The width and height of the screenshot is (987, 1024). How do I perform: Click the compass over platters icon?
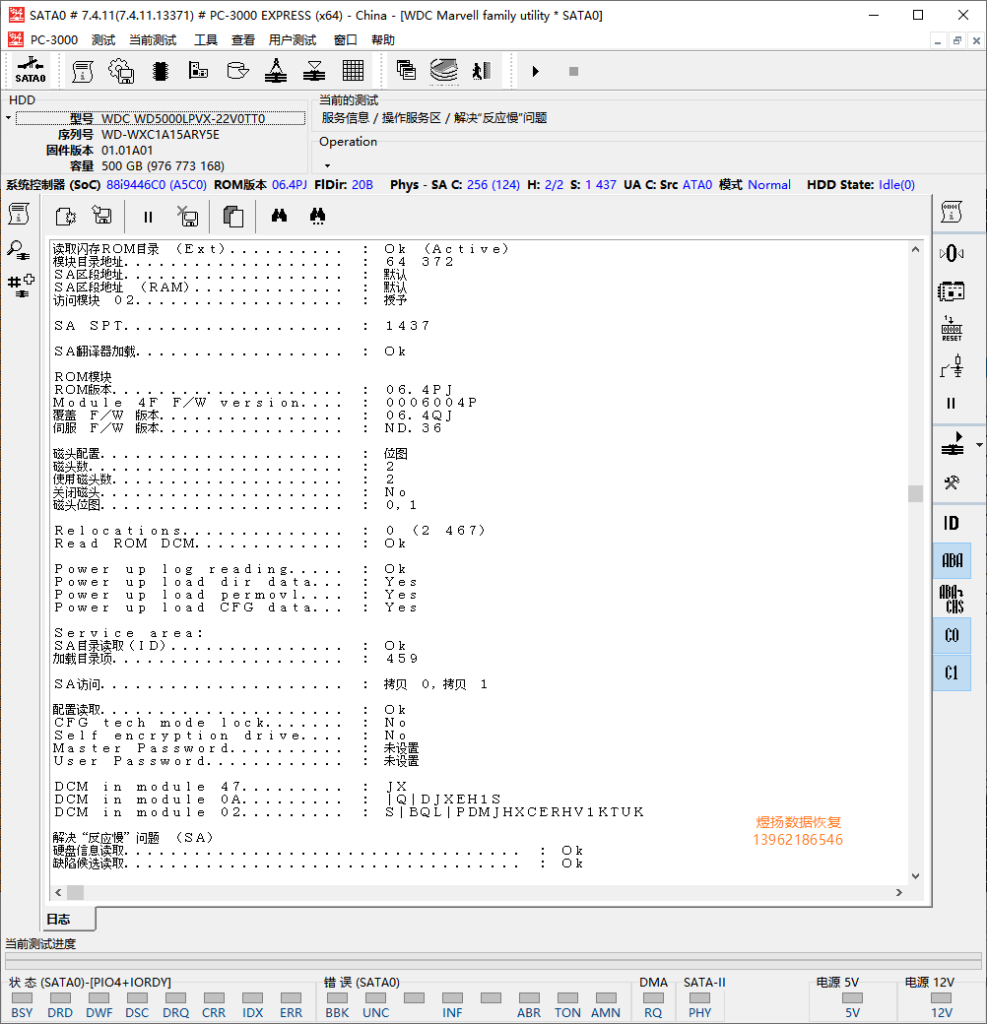tap(276, 70)
